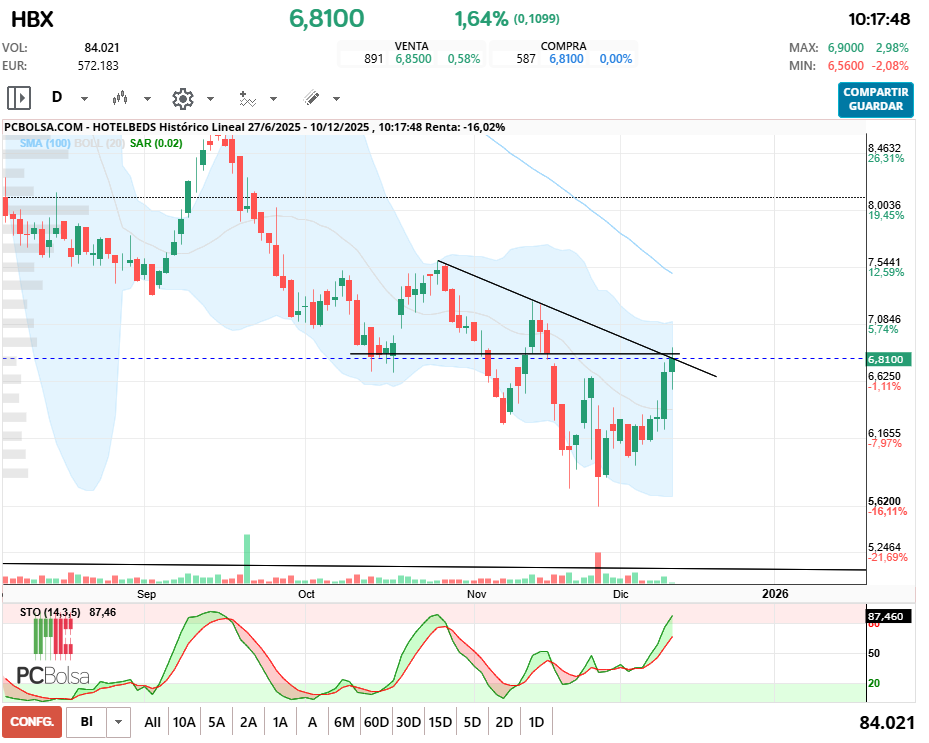The height and width of the screenshot is (743, 929).
Task: Expand the BI selector dropdown arrow
Action: click(119, 722)
